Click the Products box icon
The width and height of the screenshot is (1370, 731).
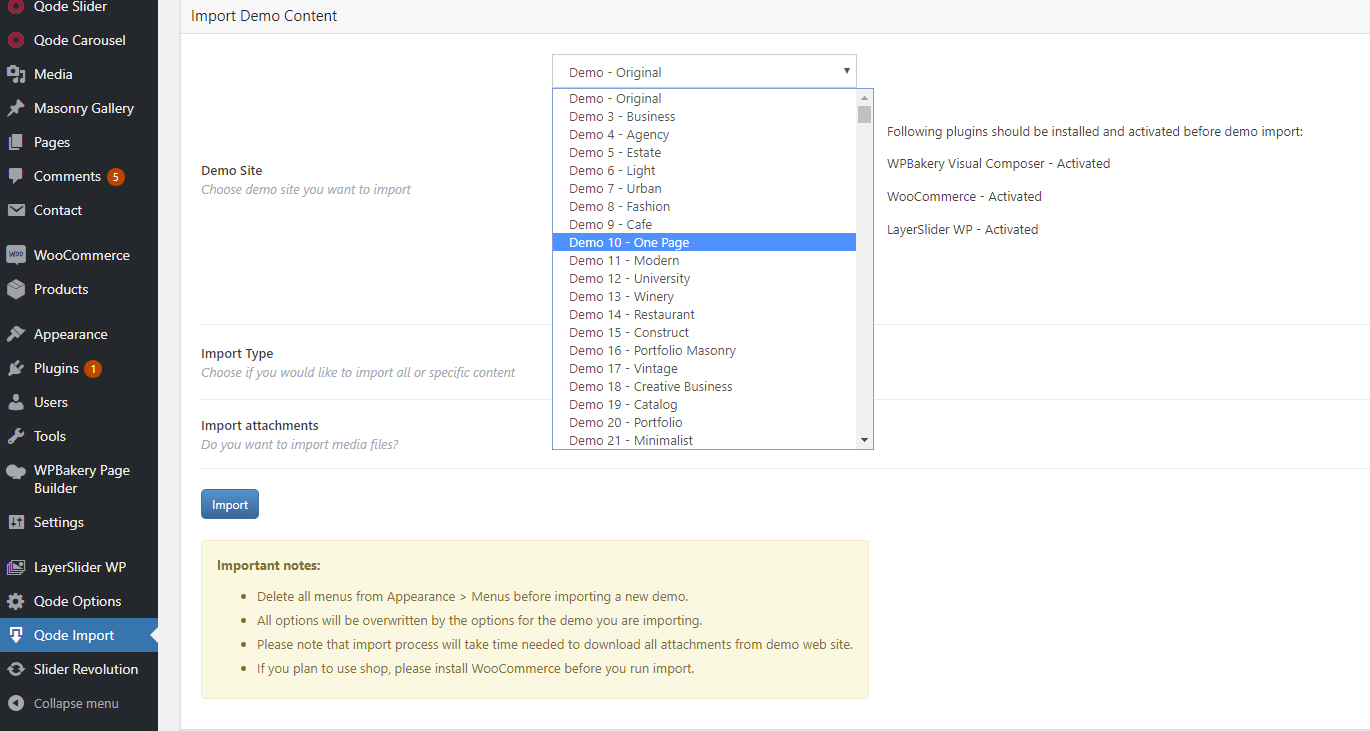(x=16, y=289)
